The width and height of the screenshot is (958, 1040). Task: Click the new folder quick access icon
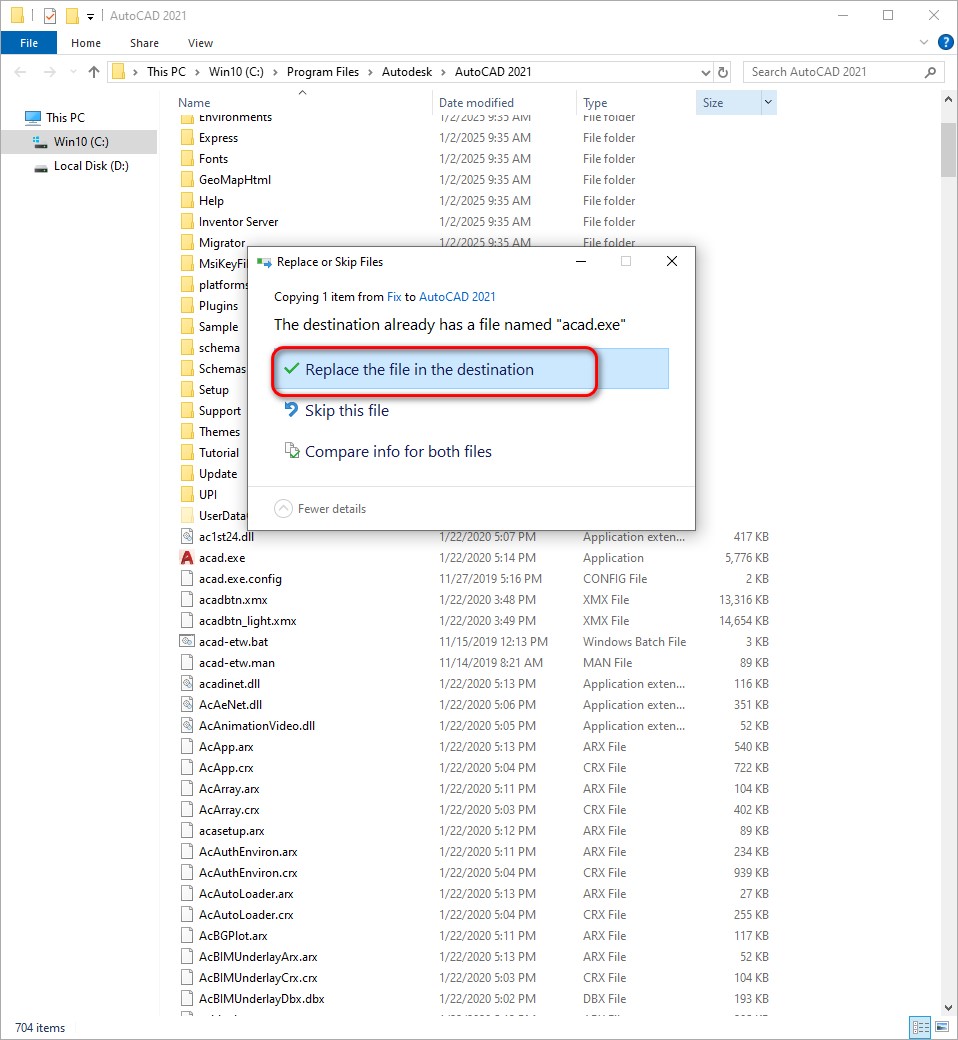click(72, 15)
